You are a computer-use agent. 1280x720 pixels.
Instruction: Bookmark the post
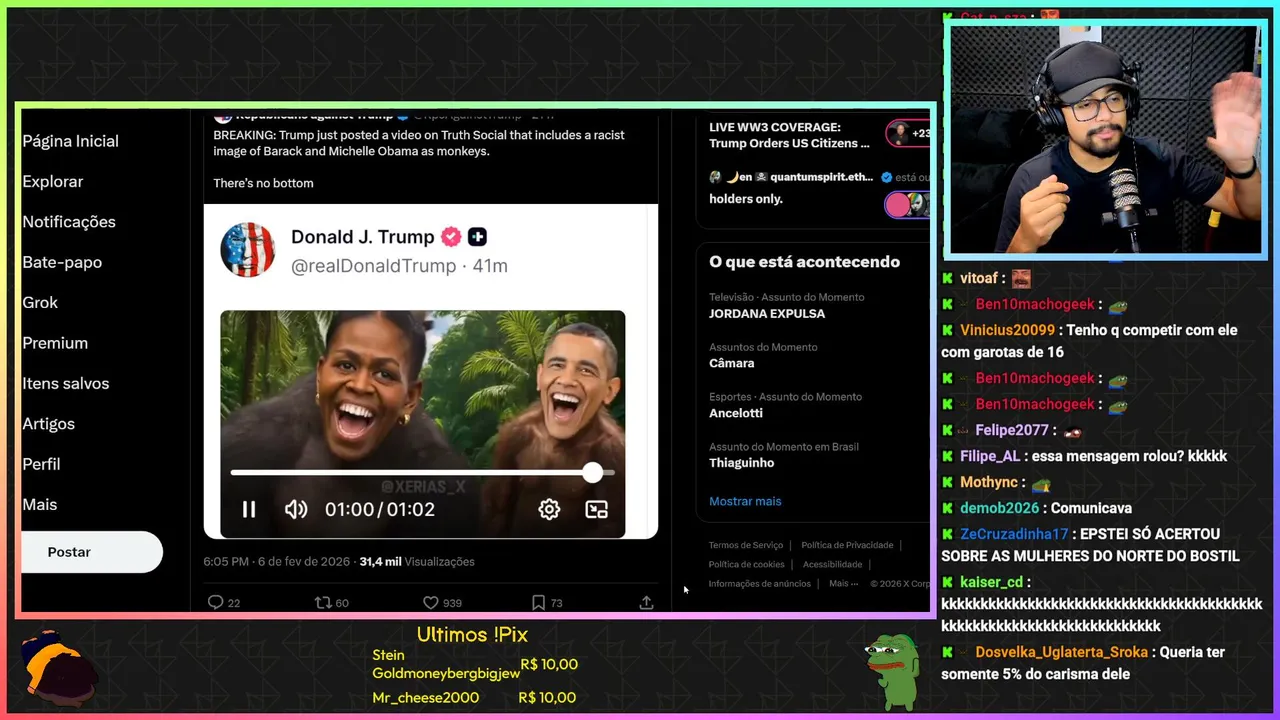click(x=538, y=602)
